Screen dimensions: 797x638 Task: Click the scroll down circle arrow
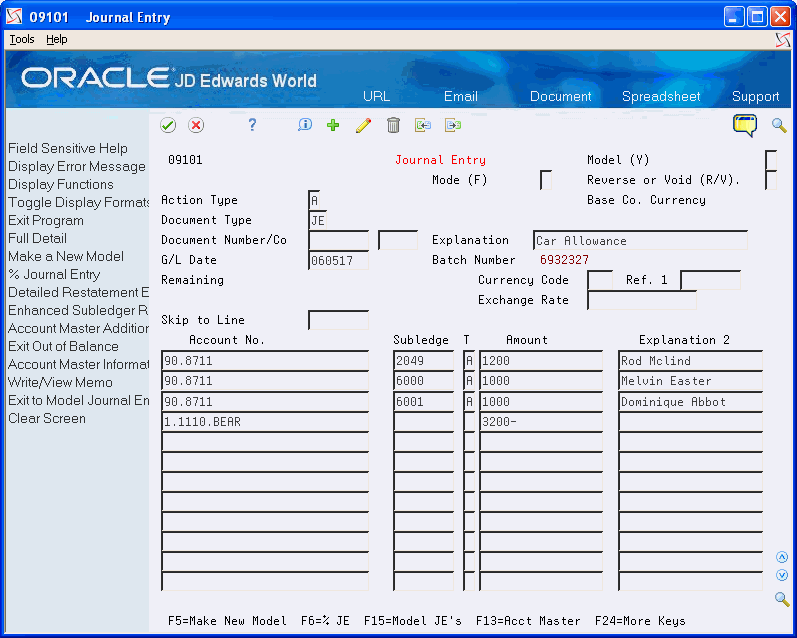pyautogui.click(x=782, y=575)
